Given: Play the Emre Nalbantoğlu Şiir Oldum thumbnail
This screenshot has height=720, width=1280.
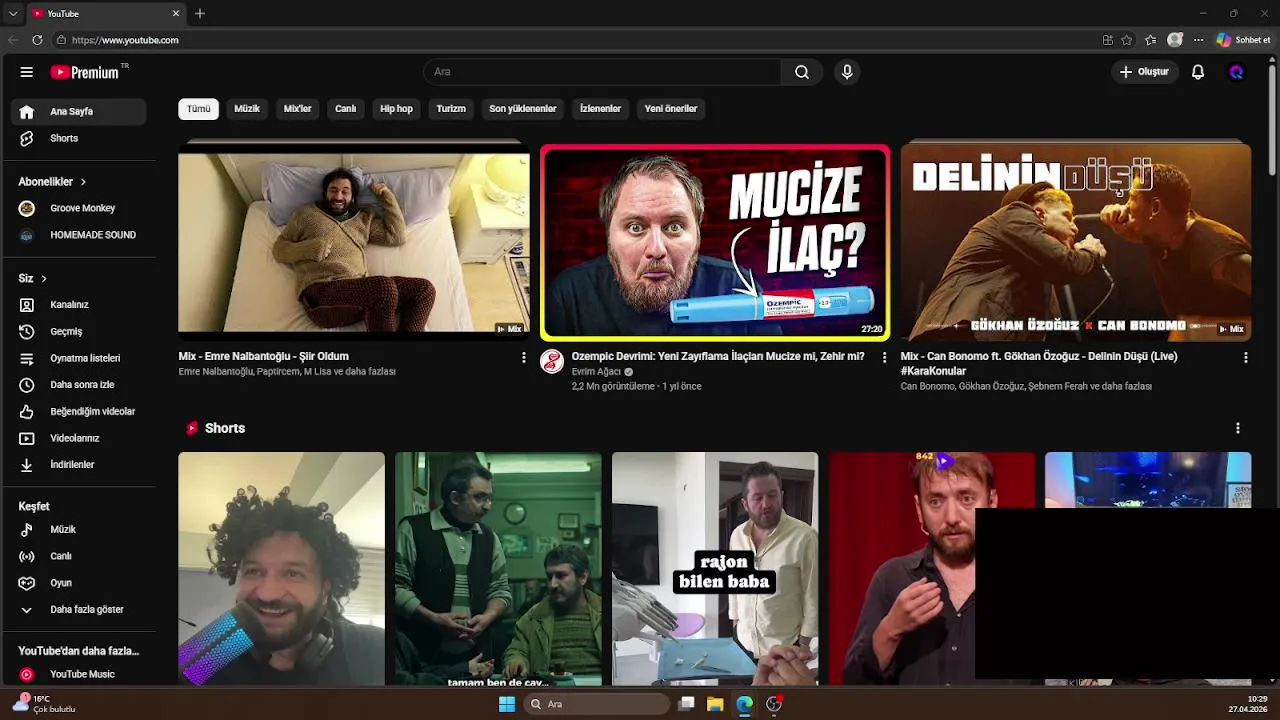Looking at the screenshot, I should coord(354,241).
